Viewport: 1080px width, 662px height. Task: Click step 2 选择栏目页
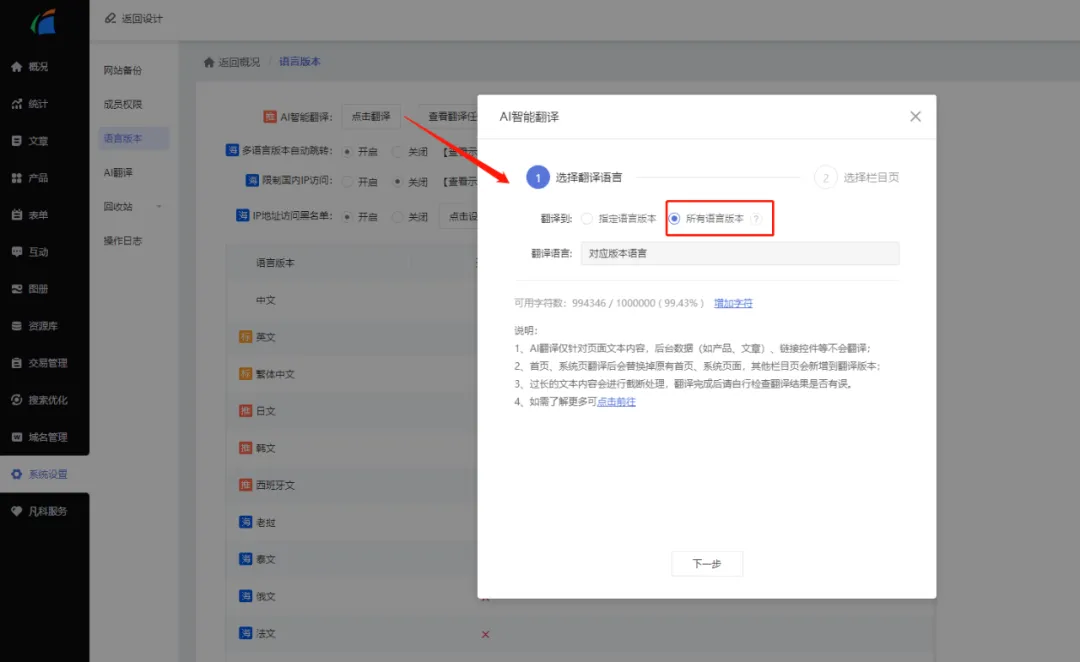[857, 177]
